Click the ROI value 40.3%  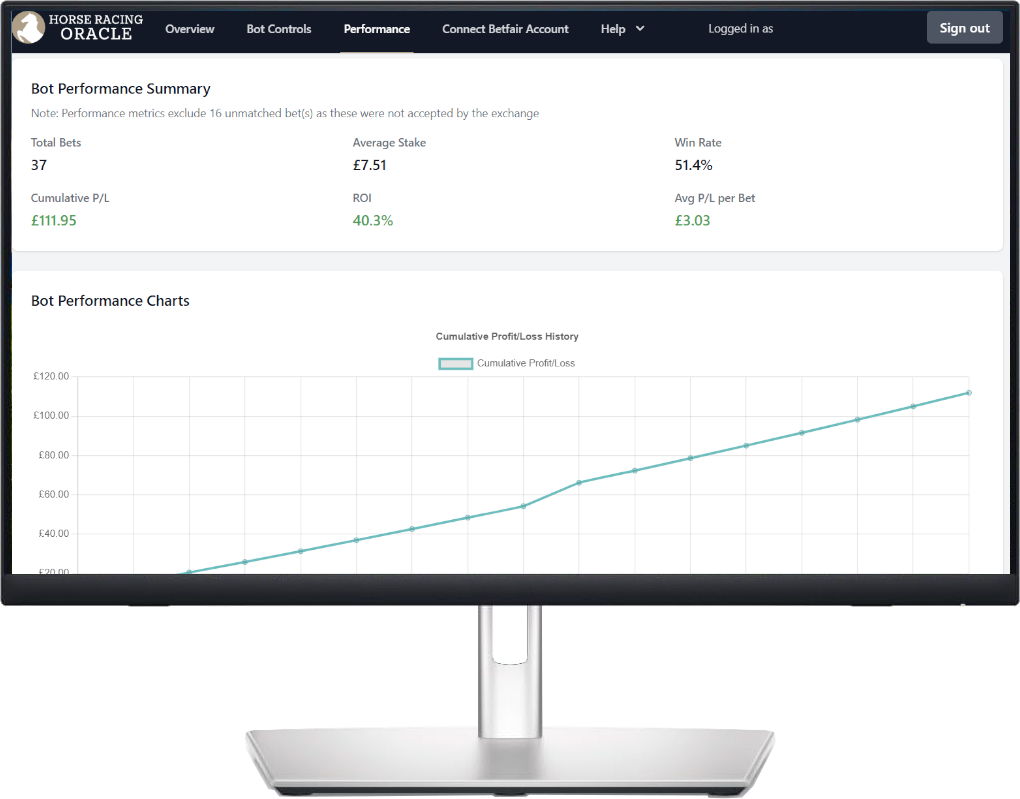[373, 221]
